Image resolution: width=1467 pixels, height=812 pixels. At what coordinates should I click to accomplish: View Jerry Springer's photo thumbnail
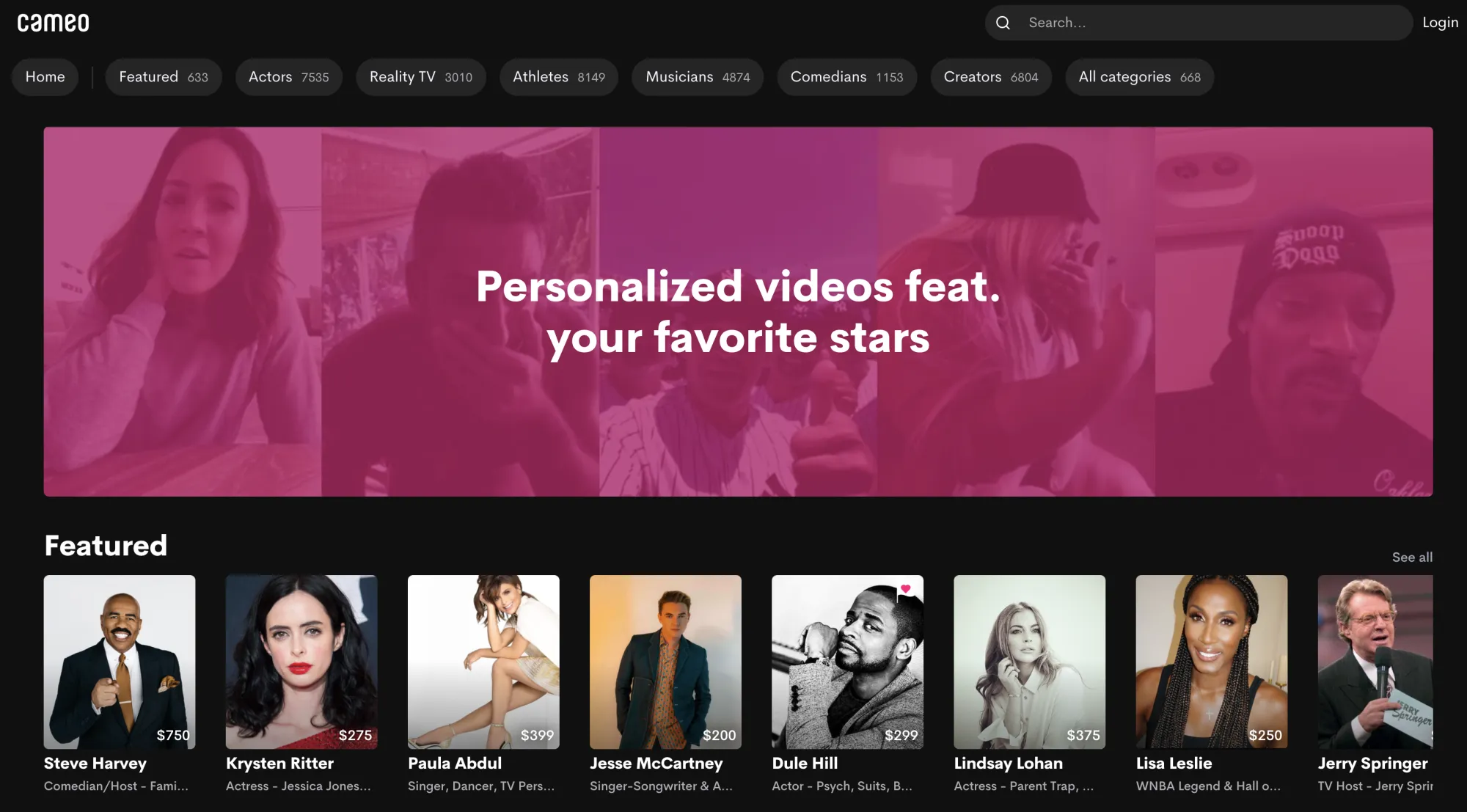click(x=1375, y=662)
